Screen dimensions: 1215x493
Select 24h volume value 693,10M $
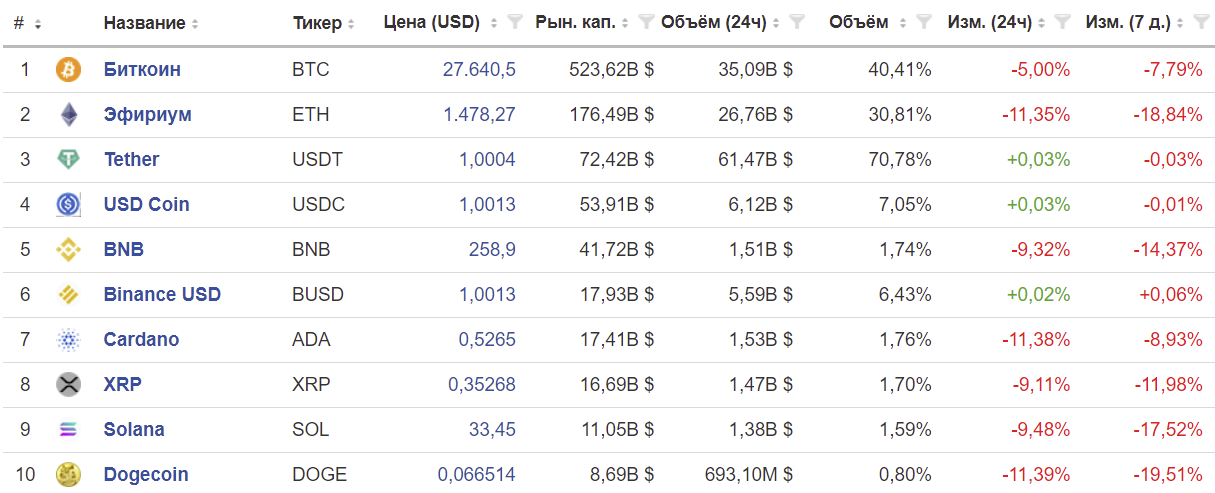click(x=748, y=475)
